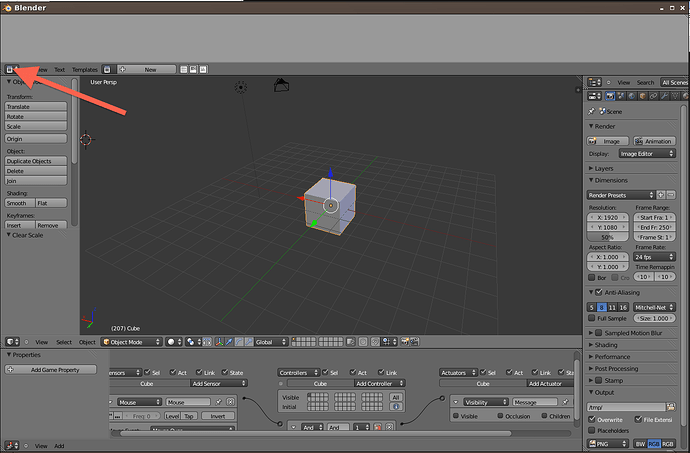Image resolution: width=690 pixels, height=453 pixels.
Task: Open the Global orientation dropdown
Action: (271, 342)
